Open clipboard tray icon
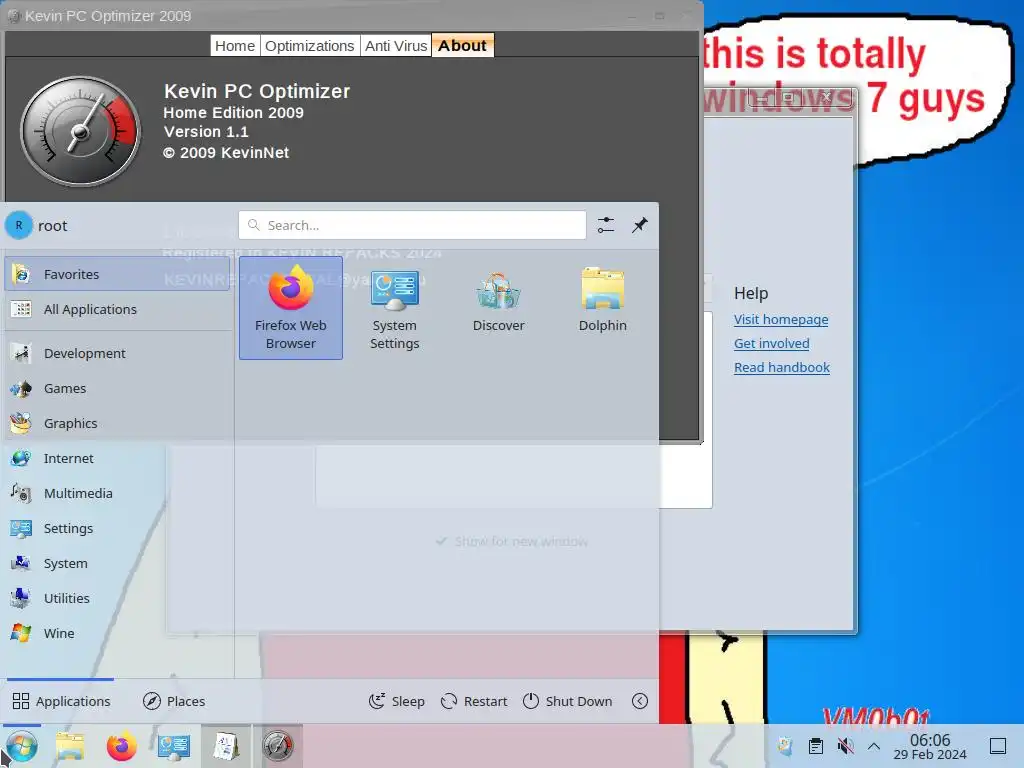Image resolution: width=1024 pixels, height=768 pixels. pos(816,746)
